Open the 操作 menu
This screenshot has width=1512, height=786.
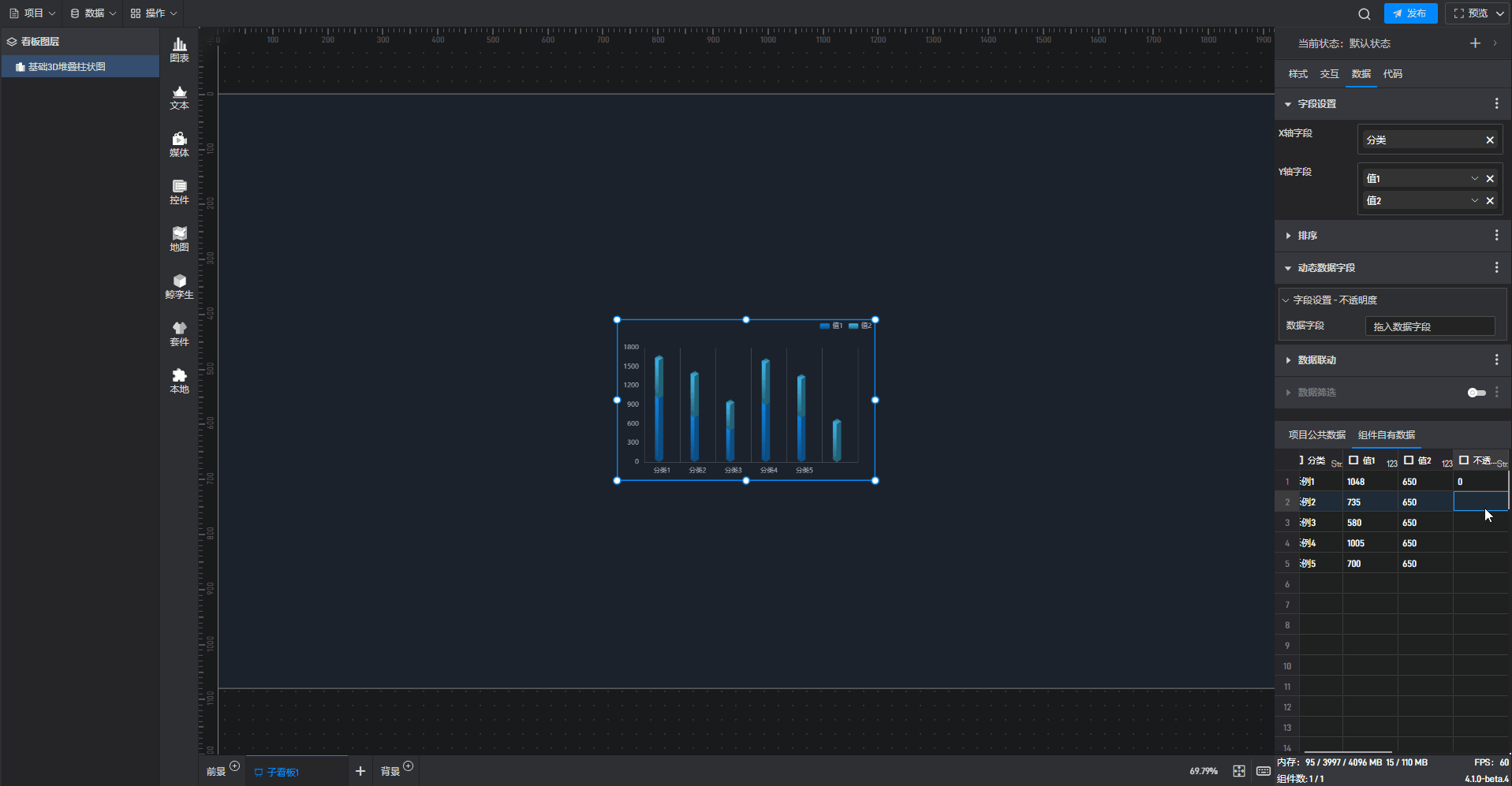[x=154, y=13]
